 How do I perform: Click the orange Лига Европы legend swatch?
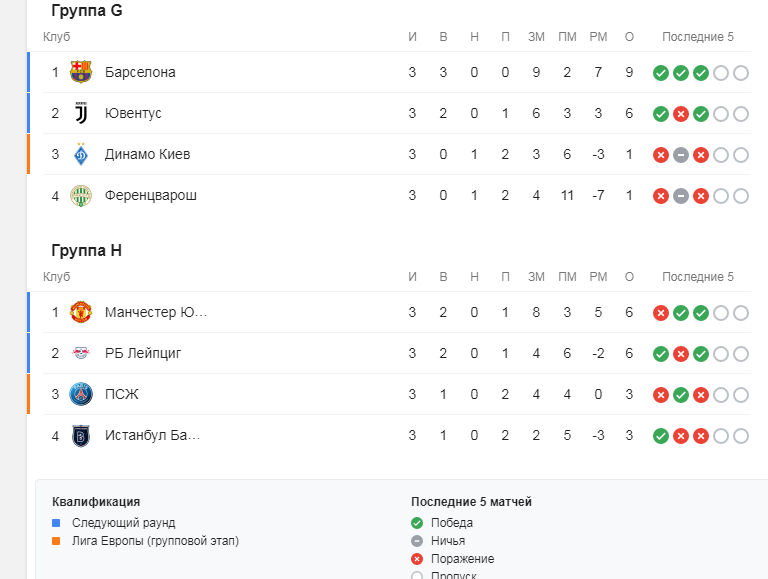click(x=56, y=541)
